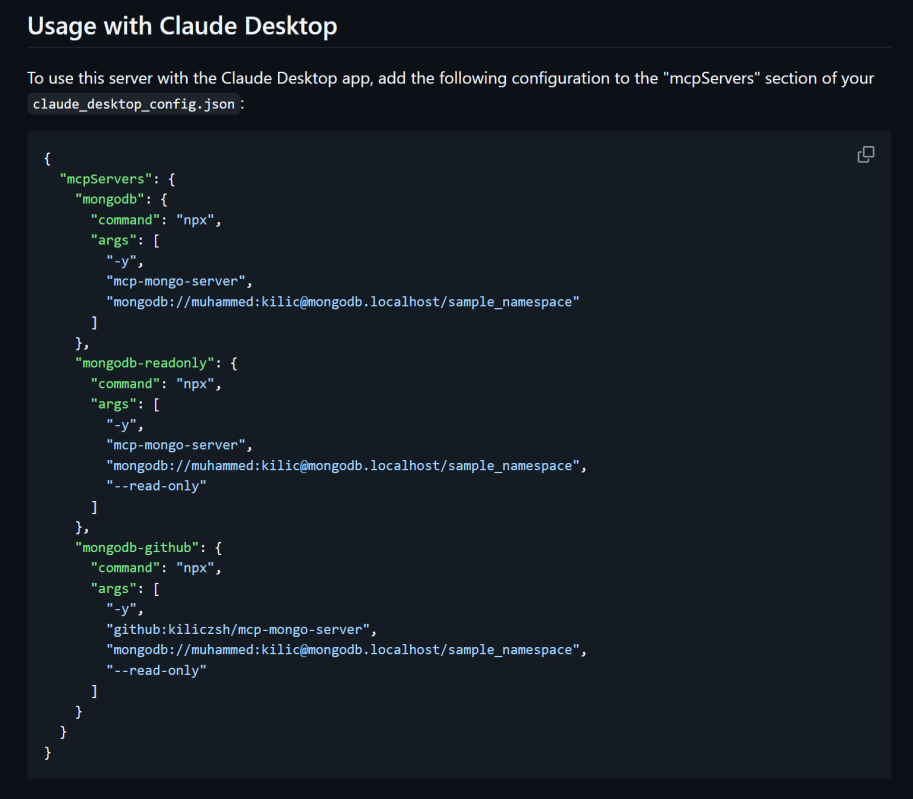The width and height of the screenshot is (913, 799).
Task: Click "command": "npx" under mongodb-readonly
Action: [x=156, y=384]
